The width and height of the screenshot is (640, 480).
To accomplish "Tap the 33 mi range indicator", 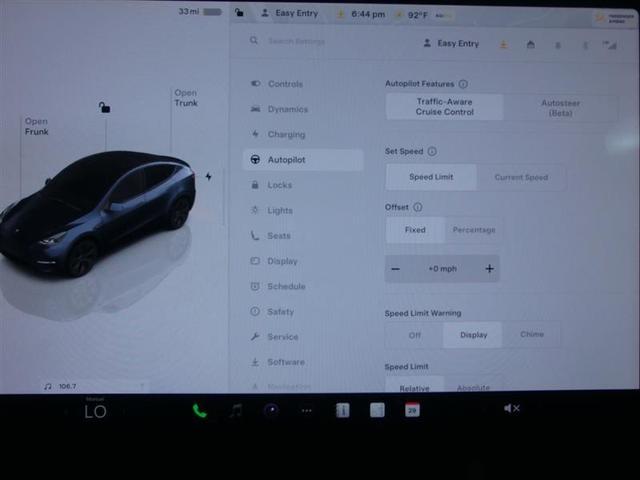I will tap(200, 11).
